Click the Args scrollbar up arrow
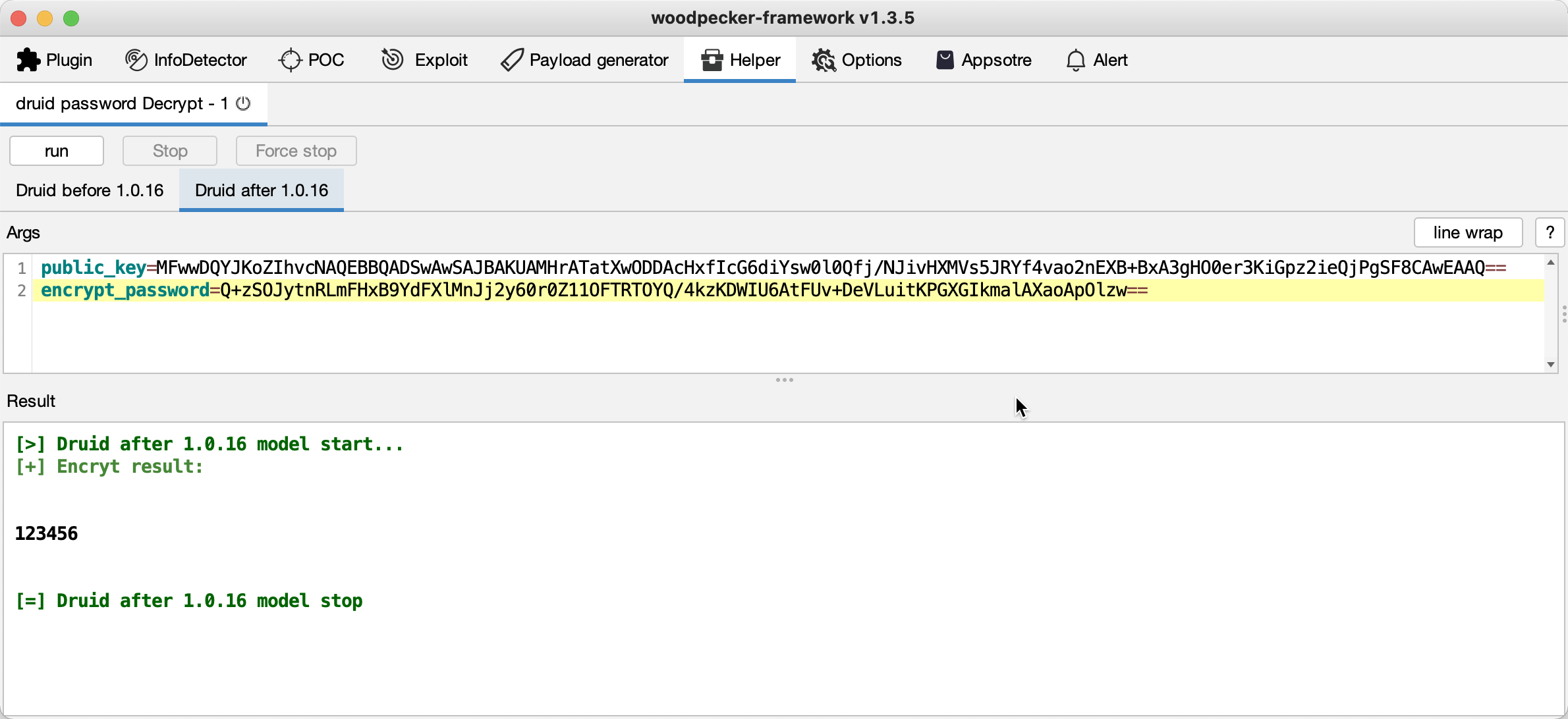 [x=1551, y=263]
